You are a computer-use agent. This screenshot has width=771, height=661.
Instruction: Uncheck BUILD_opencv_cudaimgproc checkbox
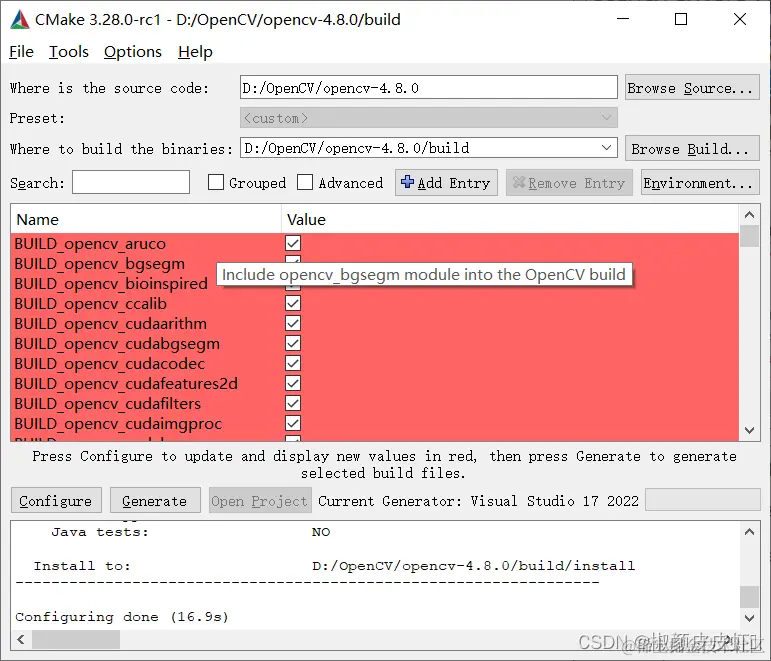(x=293, y=423)
